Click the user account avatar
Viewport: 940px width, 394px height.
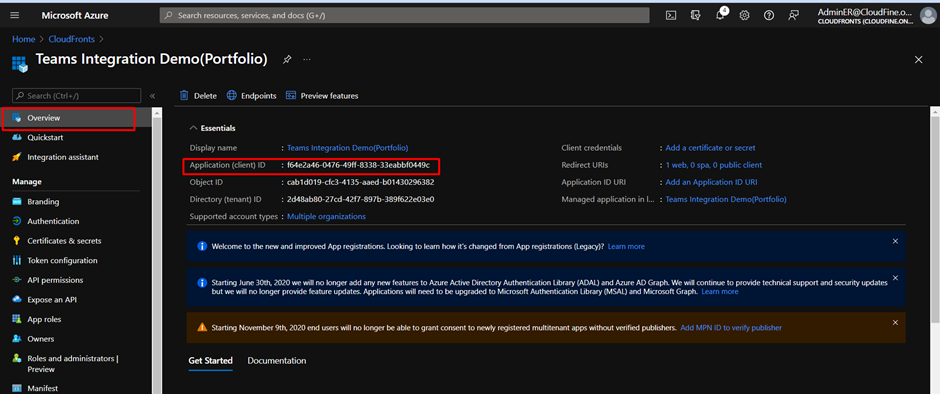pos(927,16)
